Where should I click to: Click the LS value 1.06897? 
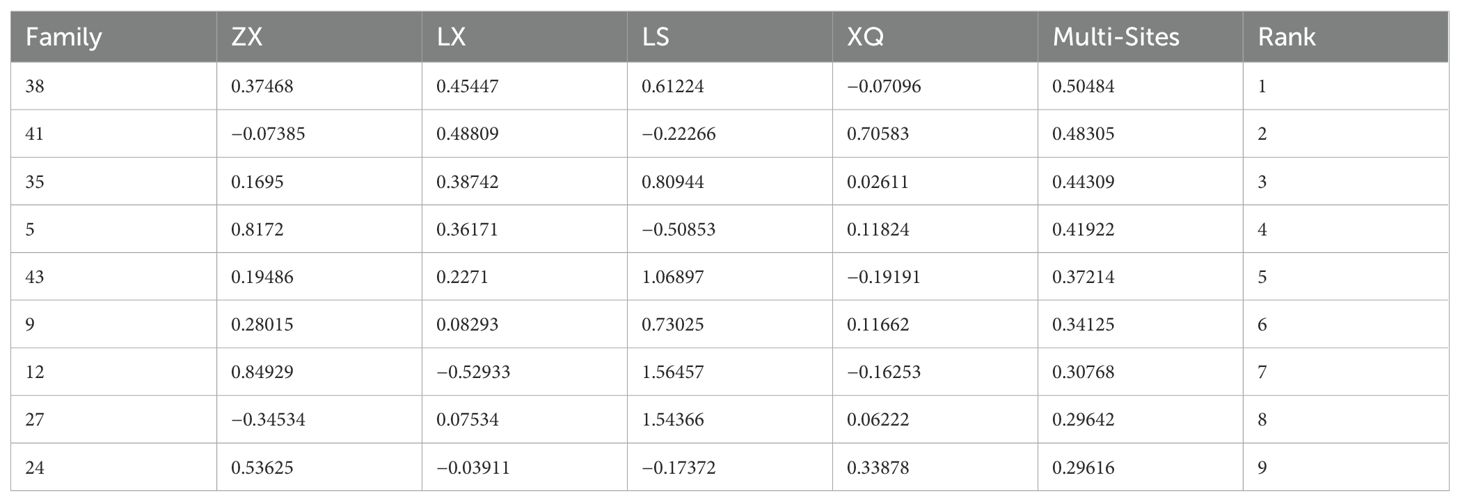click(673, 277)
